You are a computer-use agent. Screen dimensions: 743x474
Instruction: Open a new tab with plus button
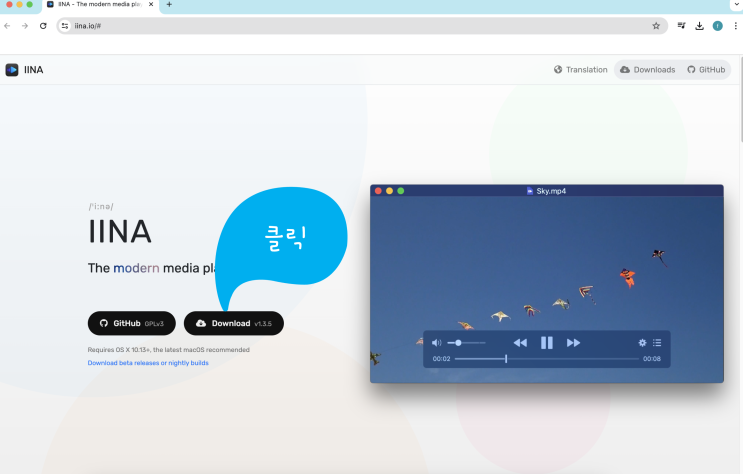pyautogui.click(x=169, y=4)
